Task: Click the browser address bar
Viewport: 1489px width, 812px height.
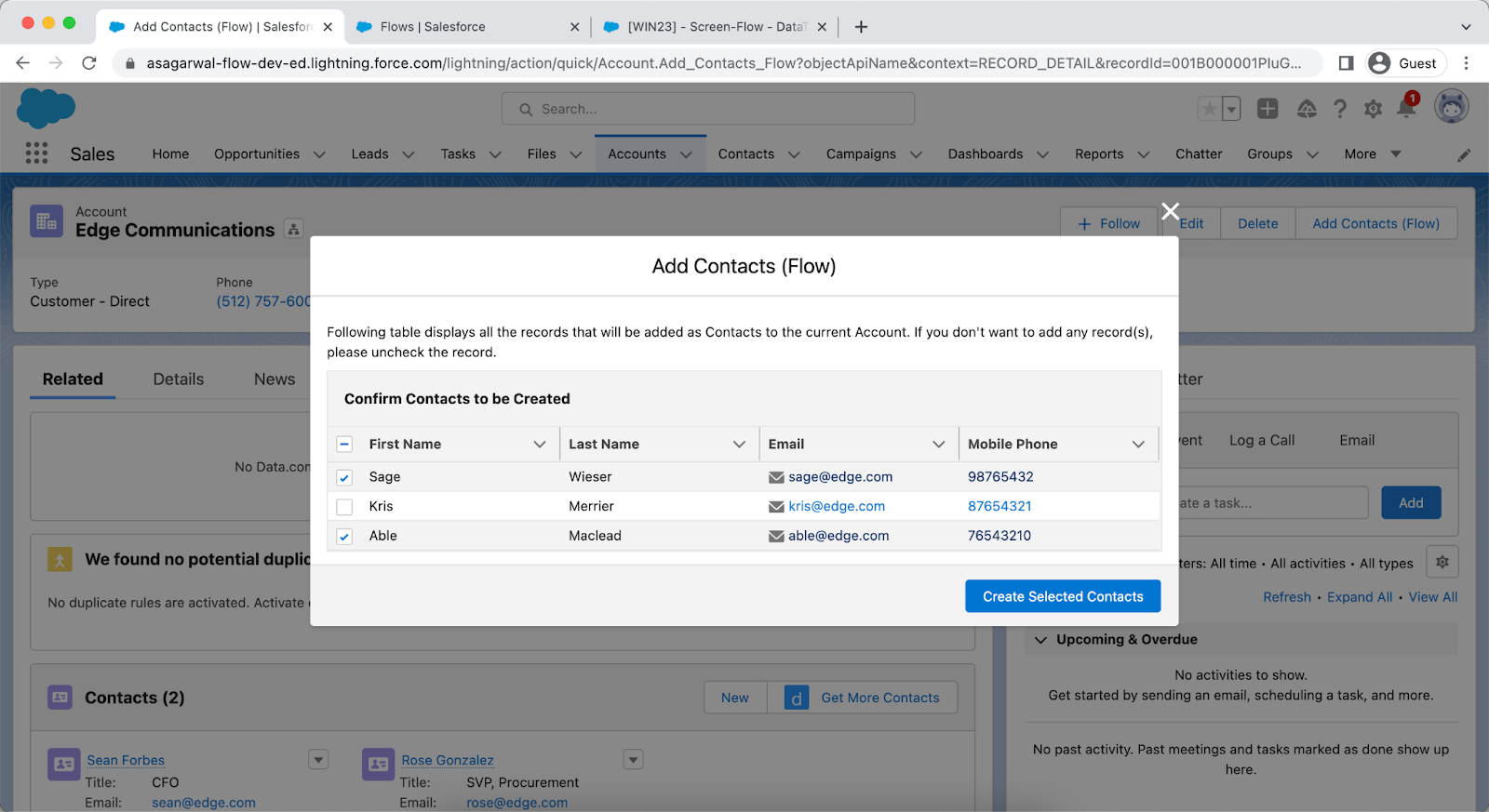Action: pyautogui.click(x=717, y=63)
